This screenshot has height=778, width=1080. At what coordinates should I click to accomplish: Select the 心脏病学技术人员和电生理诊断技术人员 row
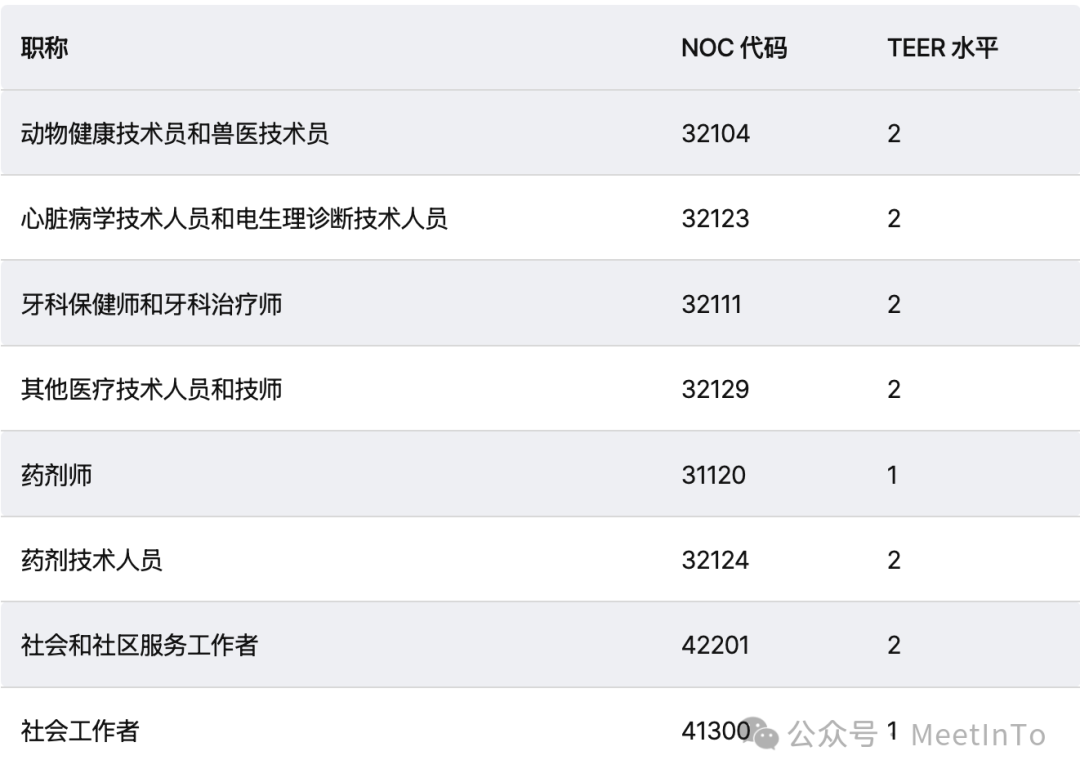click(540, 218)
